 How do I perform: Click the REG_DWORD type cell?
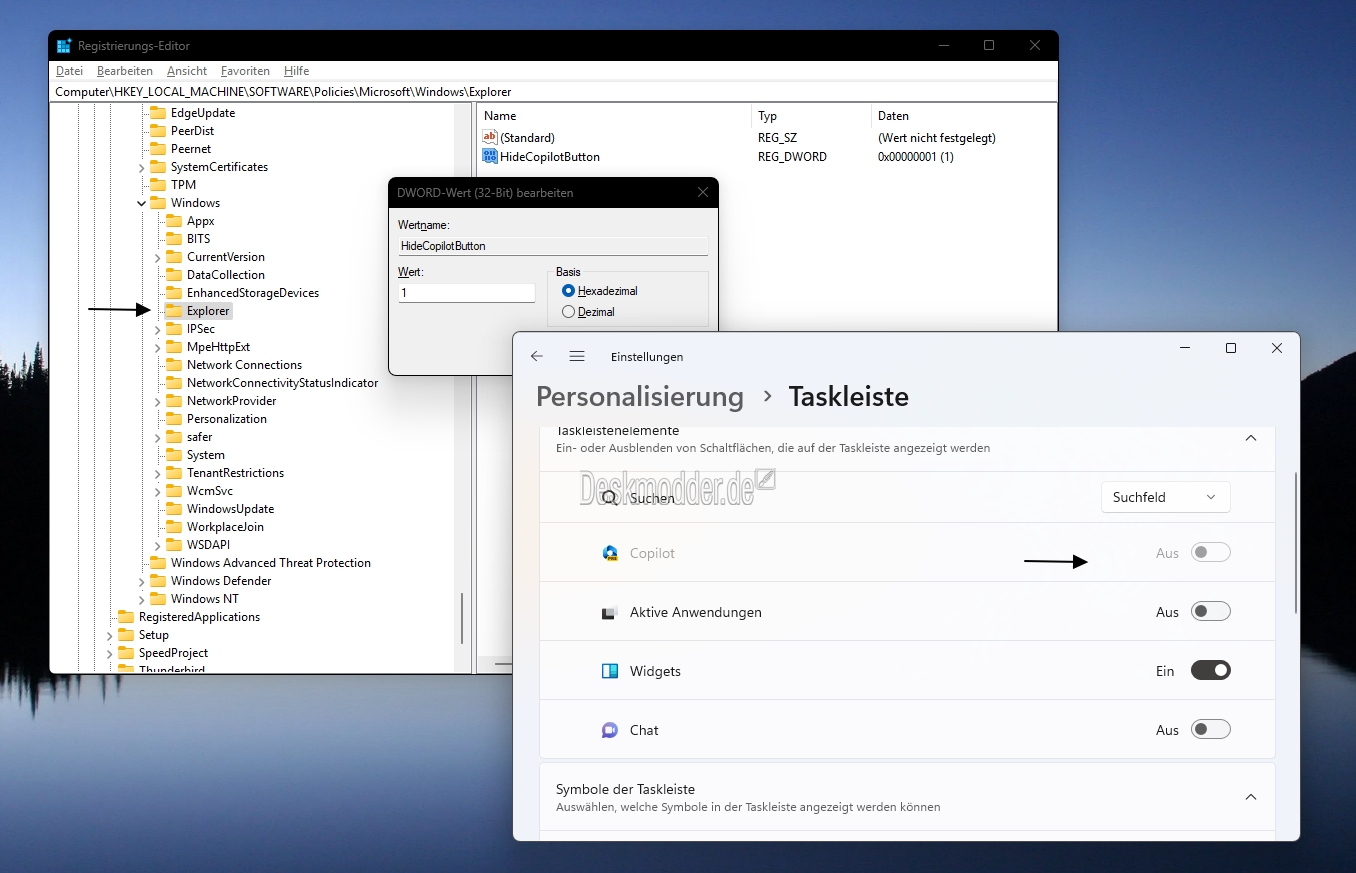coord(792,157)
